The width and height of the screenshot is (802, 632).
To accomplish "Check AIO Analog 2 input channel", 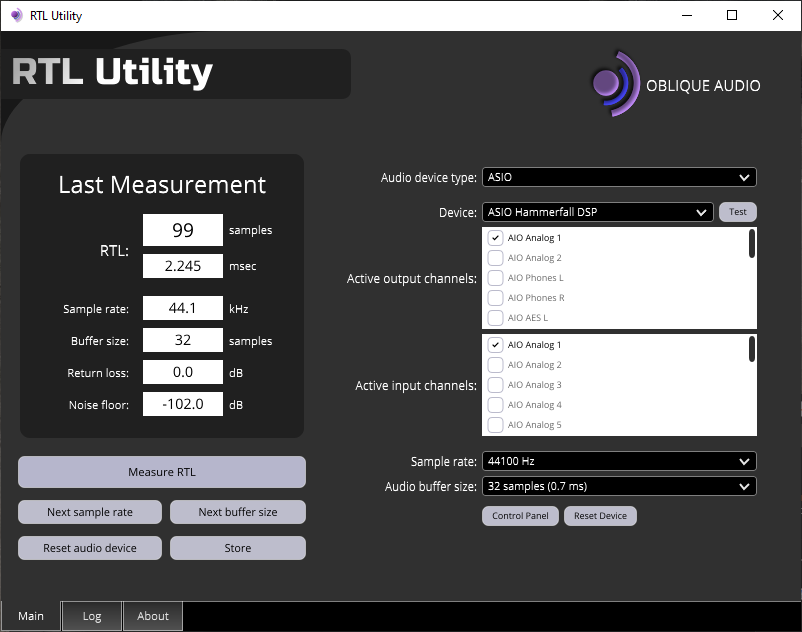I will point(495,365).
